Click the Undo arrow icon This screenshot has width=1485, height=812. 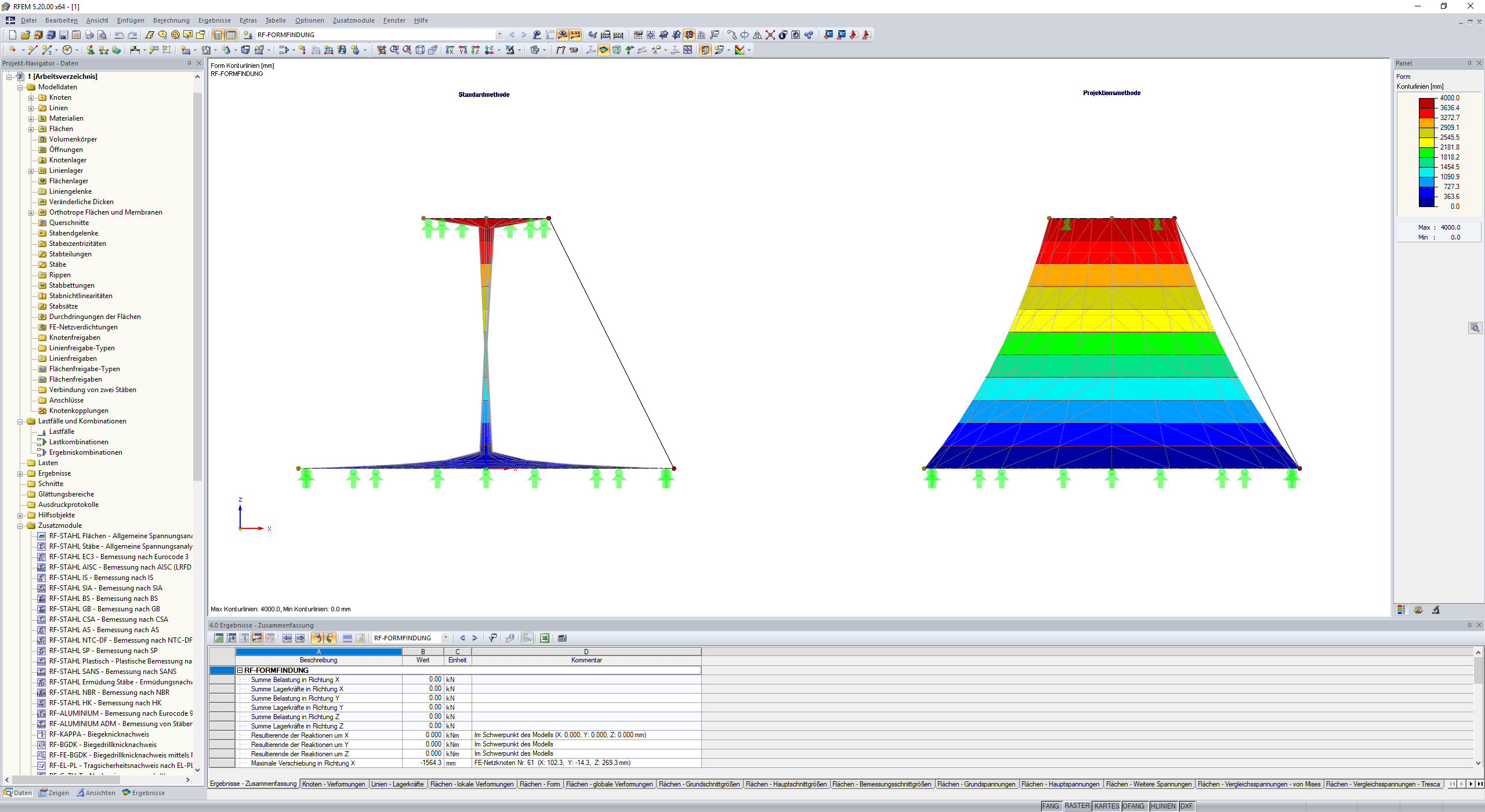119,35
